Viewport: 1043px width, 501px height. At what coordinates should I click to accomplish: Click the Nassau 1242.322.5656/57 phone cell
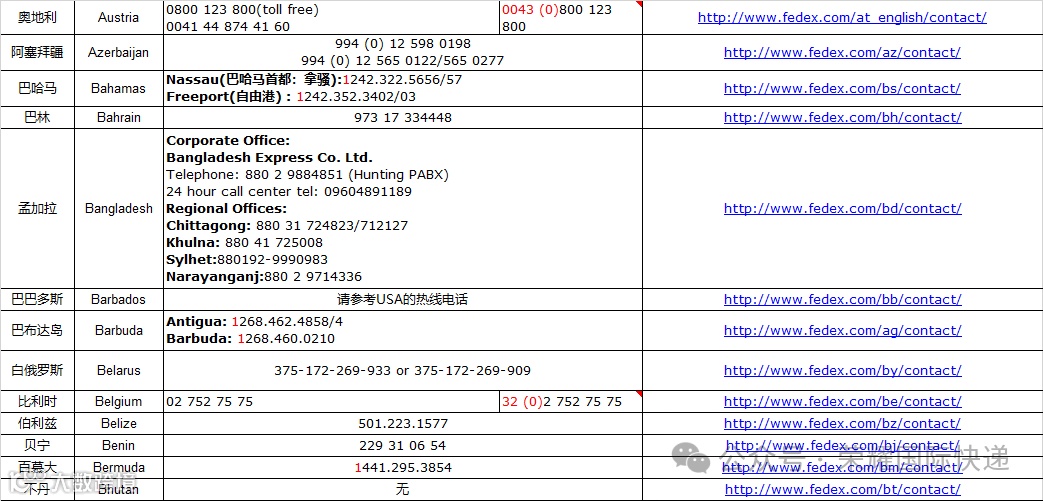click(x=403, y=88)
